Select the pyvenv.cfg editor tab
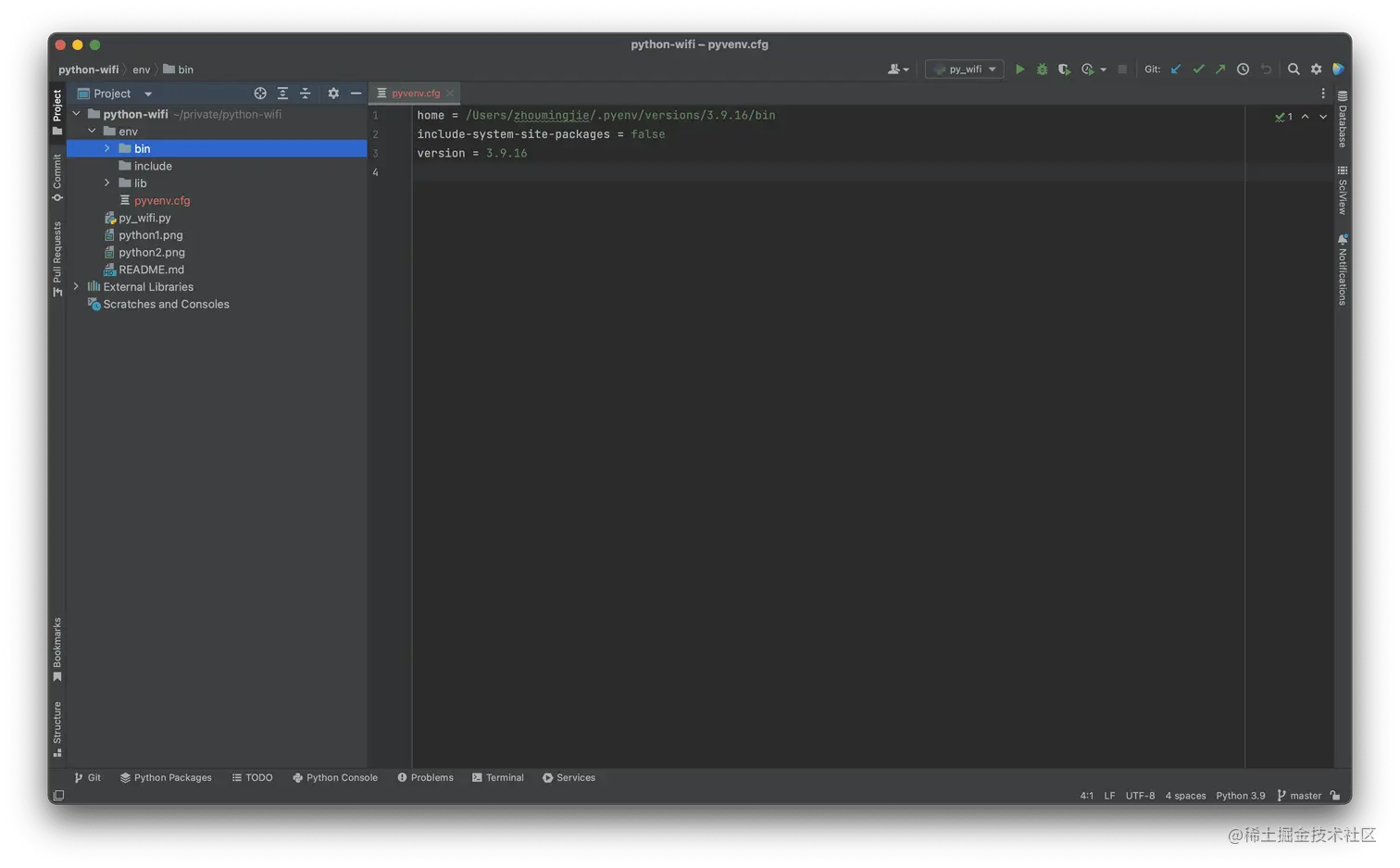This screenshot has height=868, width=1400. click(415, 94)
